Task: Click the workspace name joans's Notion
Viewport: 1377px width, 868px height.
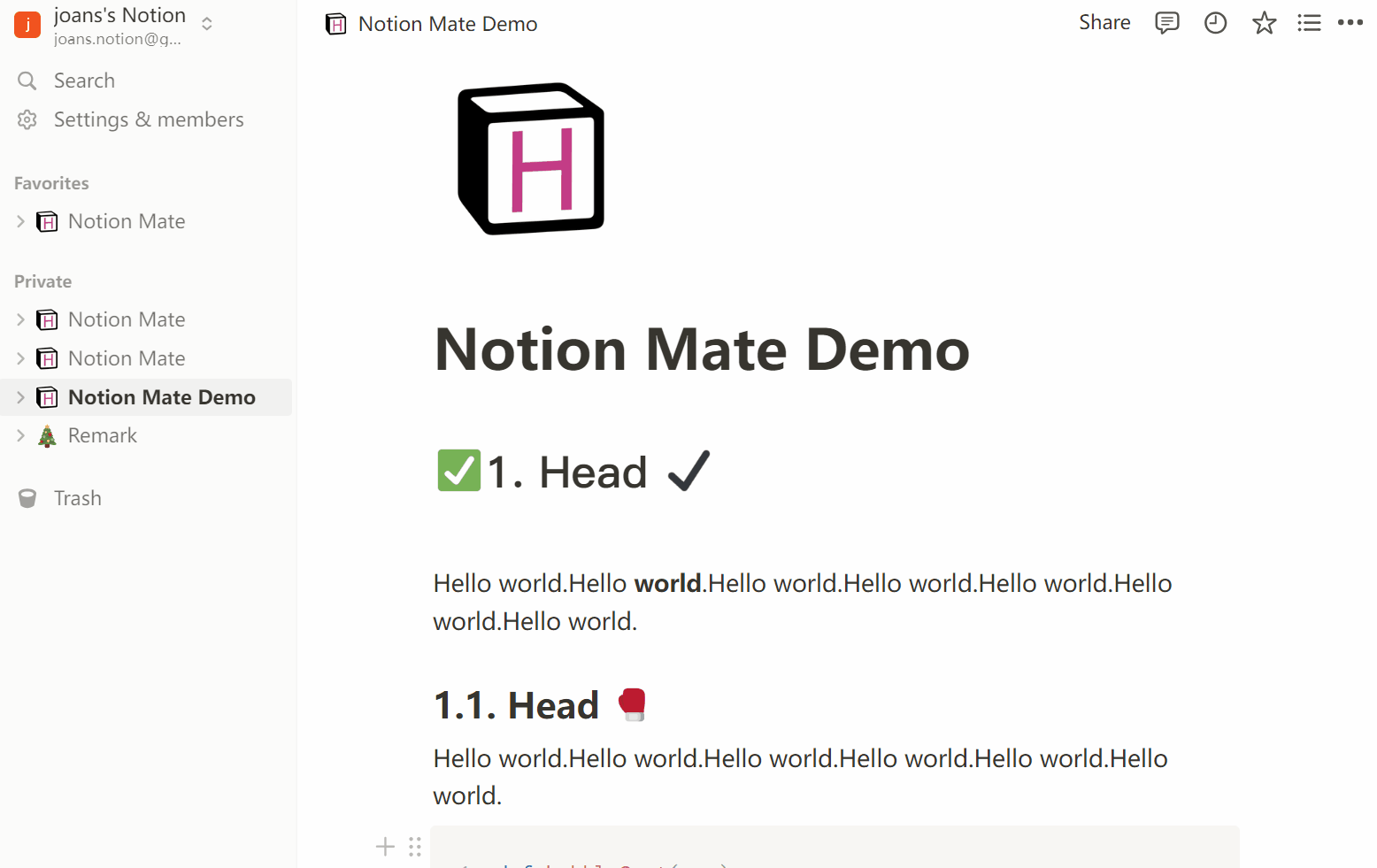Action: click(x=120, y=15)
